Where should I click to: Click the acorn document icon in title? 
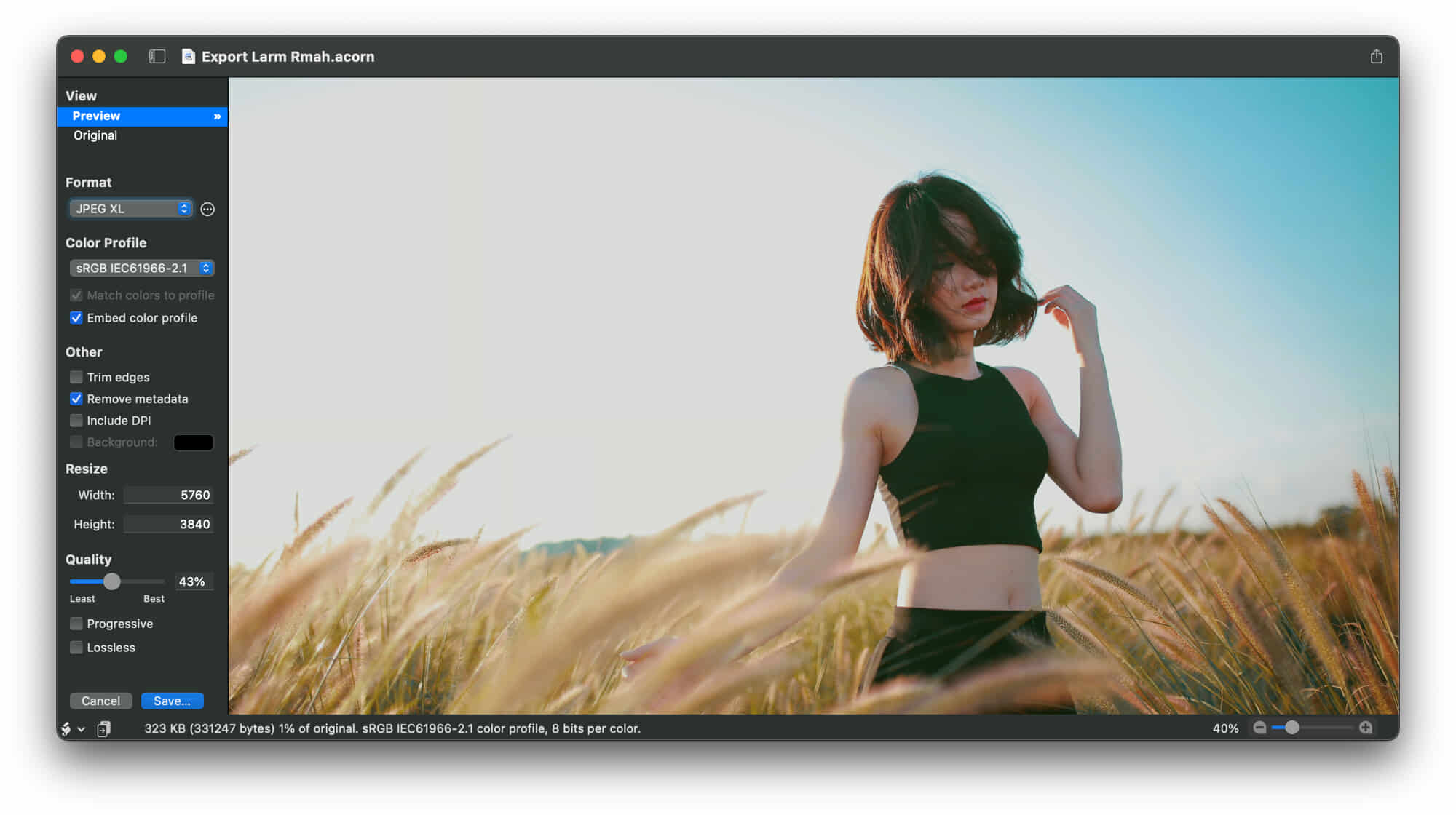pyautogui.click(x=188, y=56)
